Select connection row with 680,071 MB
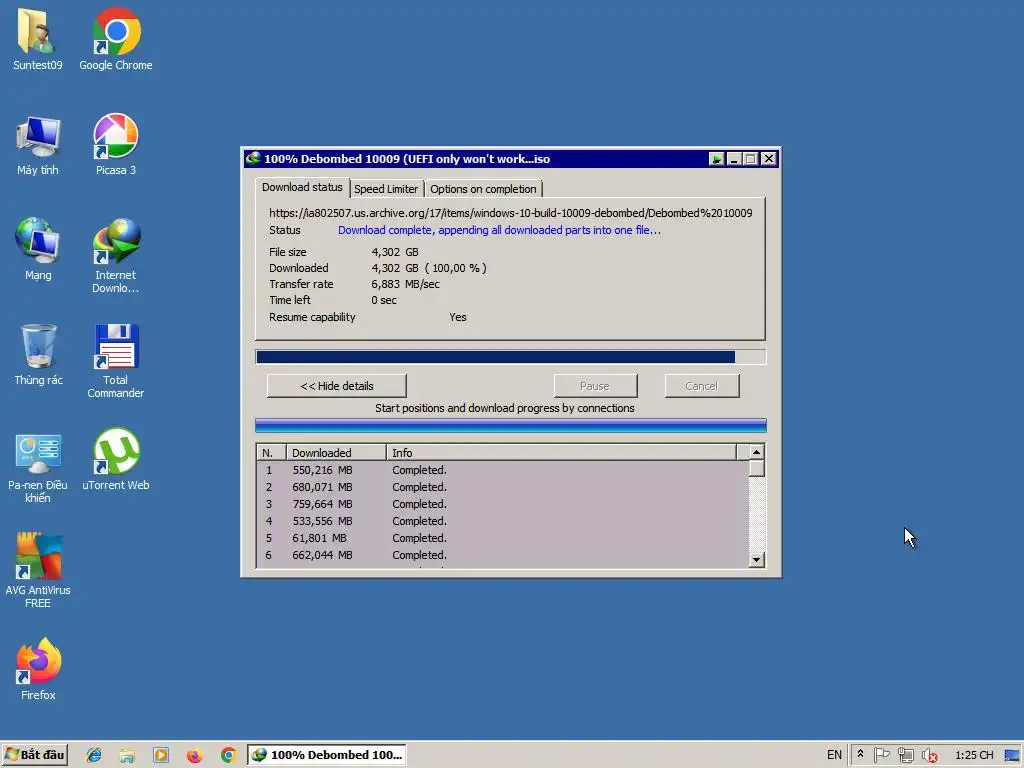This screenshot has height=768, width=1024. (502, 487)
